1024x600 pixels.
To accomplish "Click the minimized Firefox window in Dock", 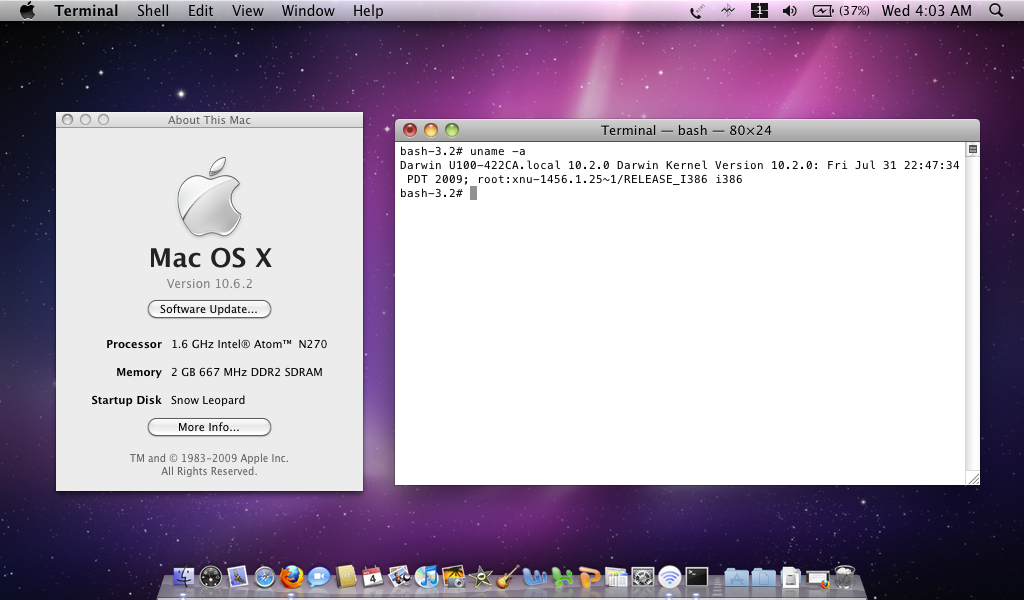I will (x=818, y=578).
